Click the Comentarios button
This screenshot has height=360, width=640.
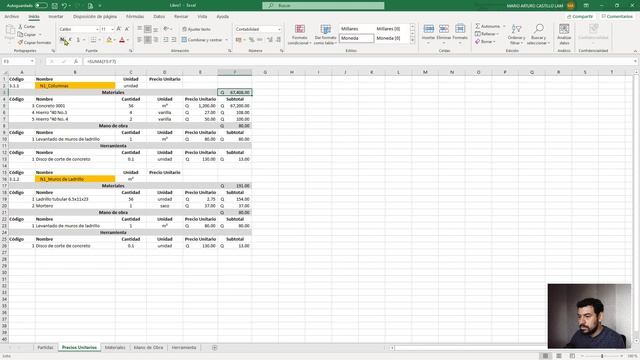pyautogui.click(x=617, y=17)
